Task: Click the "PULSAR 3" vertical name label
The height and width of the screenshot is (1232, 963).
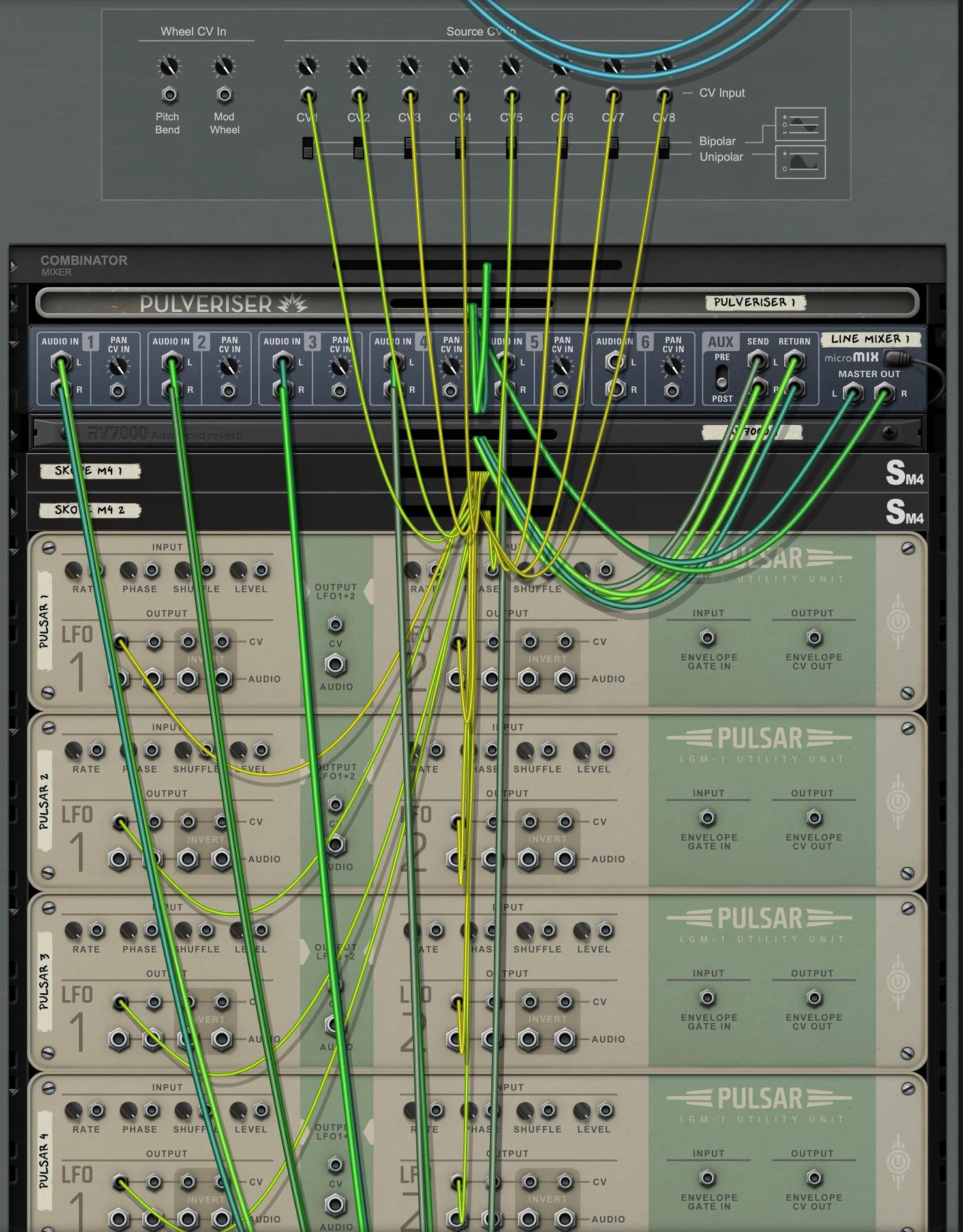Action: pos(44,981)
